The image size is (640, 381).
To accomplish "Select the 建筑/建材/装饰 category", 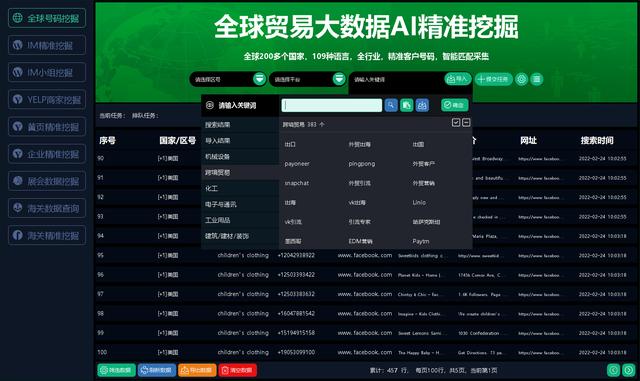I will tap(240, 236).
